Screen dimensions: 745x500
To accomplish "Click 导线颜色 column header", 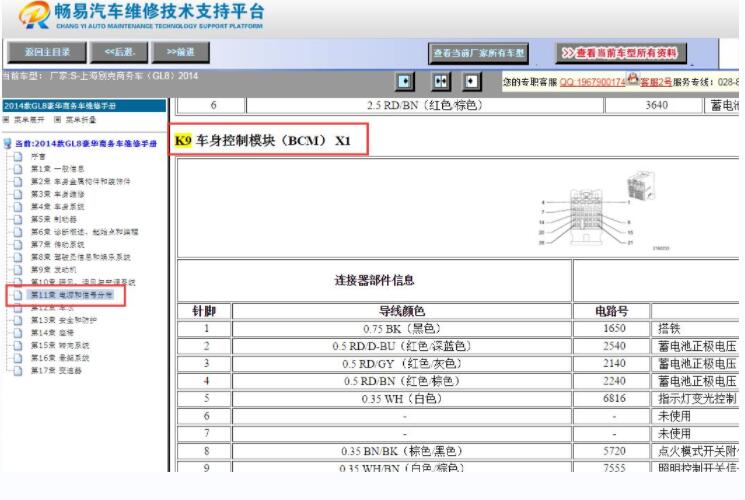I will tap(401, 311).
